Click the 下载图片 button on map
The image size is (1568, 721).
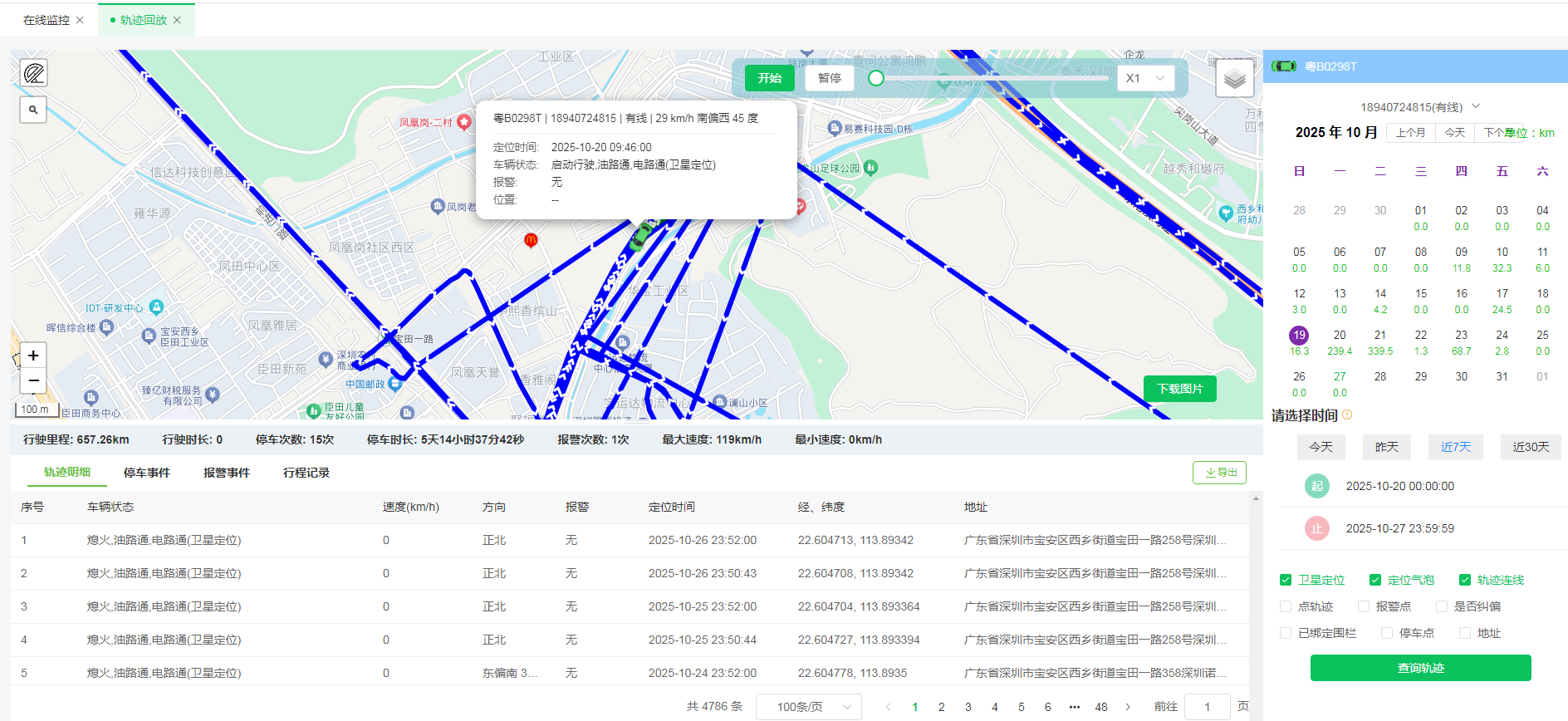(1179, 389)
